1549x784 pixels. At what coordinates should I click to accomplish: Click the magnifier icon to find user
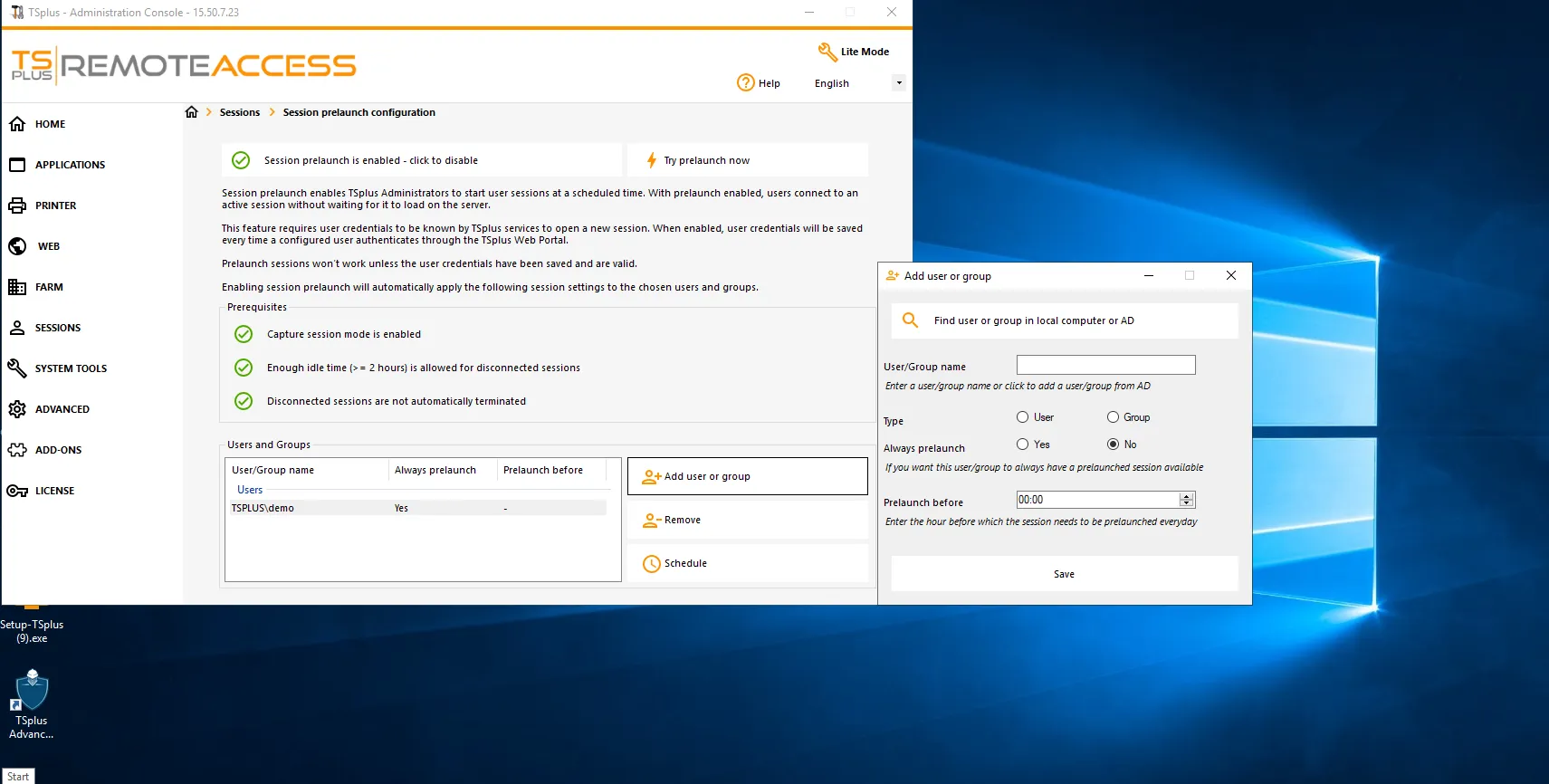point(910,320)
